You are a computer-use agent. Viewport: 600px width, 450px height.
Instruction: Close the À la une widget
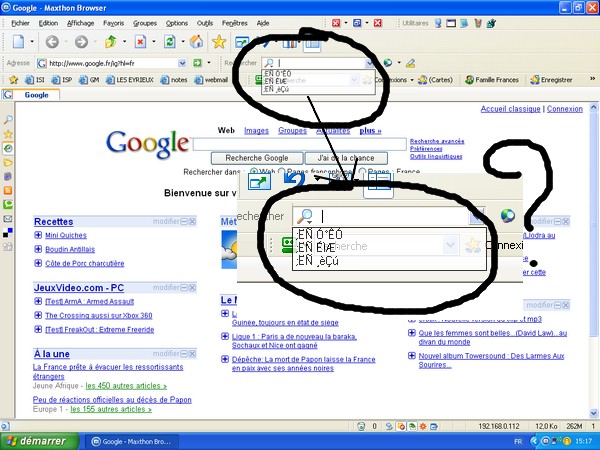[192, 354]
